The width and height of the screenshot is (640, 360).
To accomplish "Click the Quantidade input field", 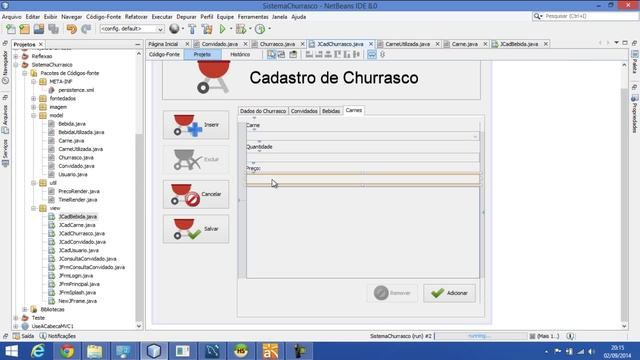I will click(363, 157).
